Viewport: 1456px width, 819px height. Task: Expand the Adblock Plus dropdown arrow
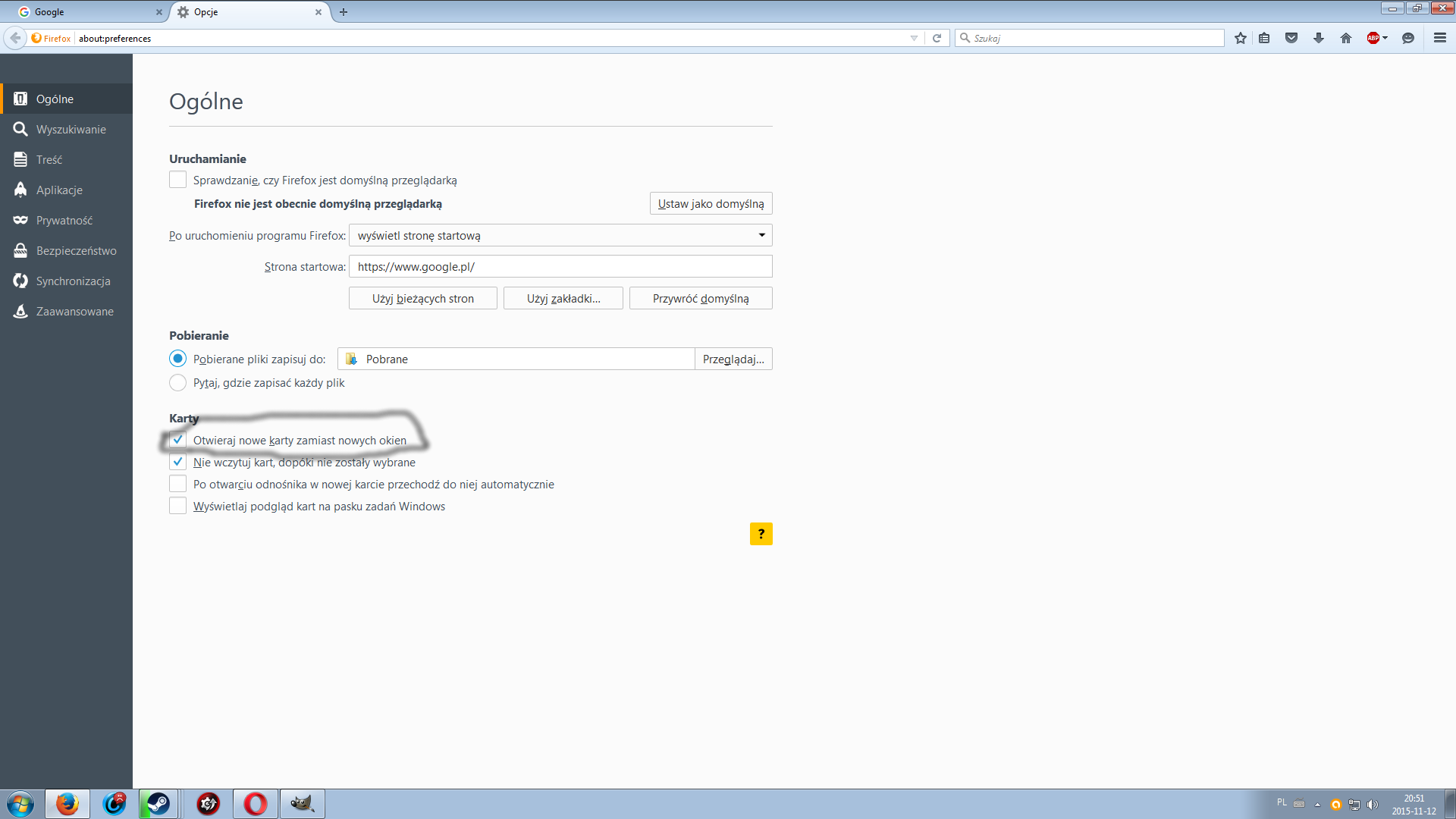1385,38
